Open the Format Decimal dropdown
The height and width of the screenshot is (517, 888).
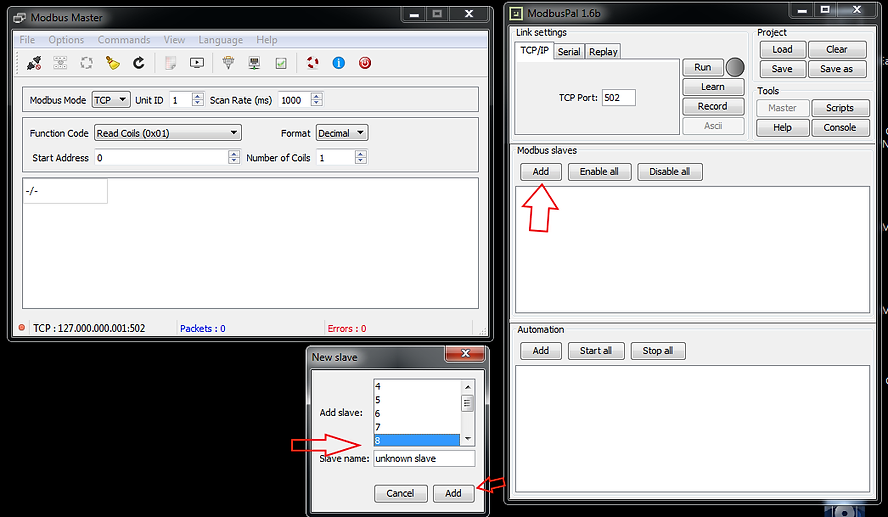point(342,133)
